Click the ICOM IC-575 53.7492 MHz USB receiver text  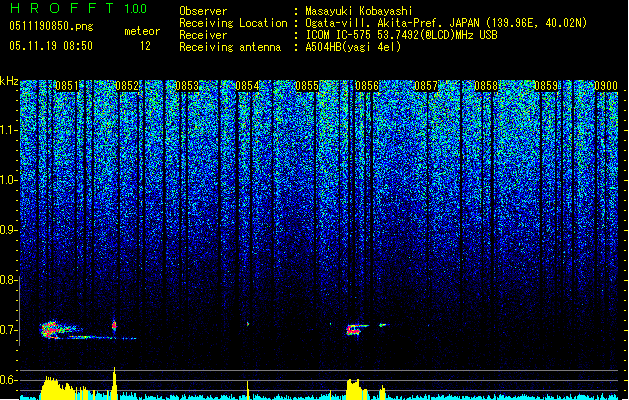tap(401, 35)
